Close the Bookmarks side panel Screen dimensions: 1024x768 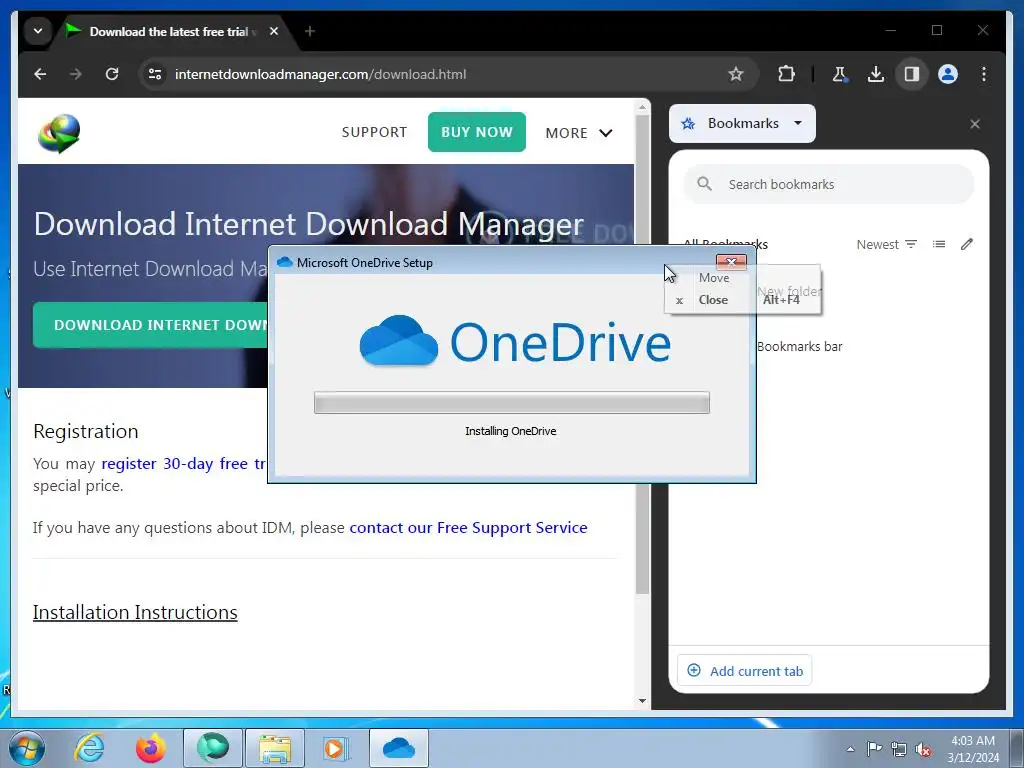pyautogui.click(x=975, y=124)
